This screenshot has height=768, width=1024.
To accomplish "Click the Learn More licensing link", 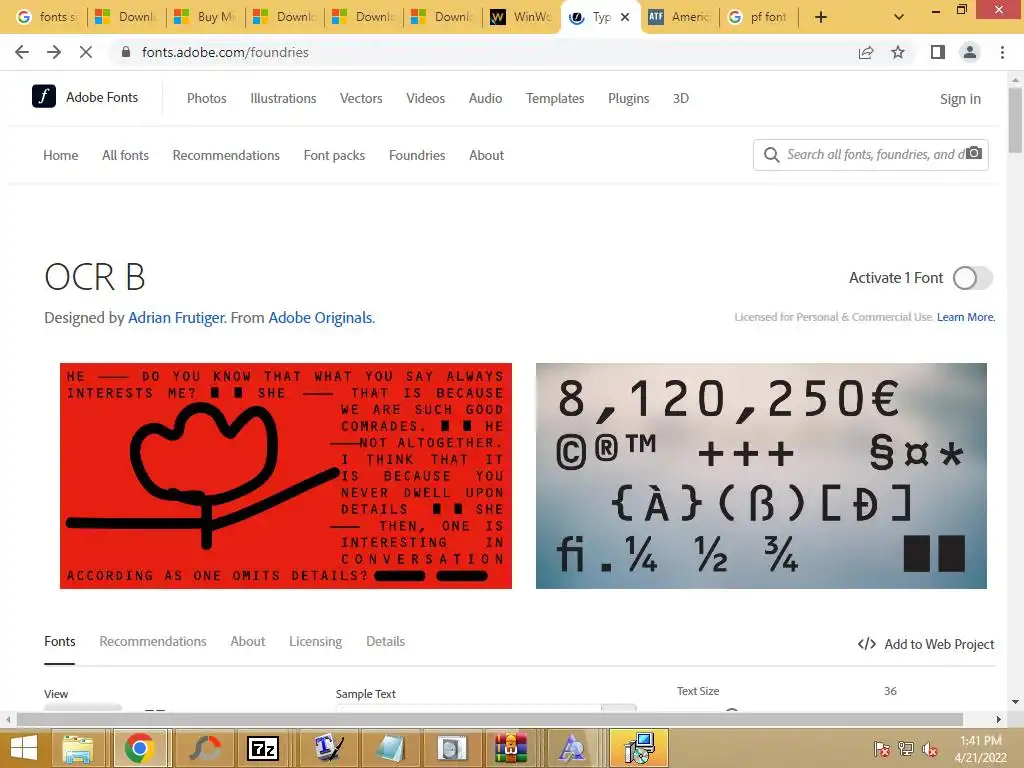I will pyautogui.click(x=966, y=317).
